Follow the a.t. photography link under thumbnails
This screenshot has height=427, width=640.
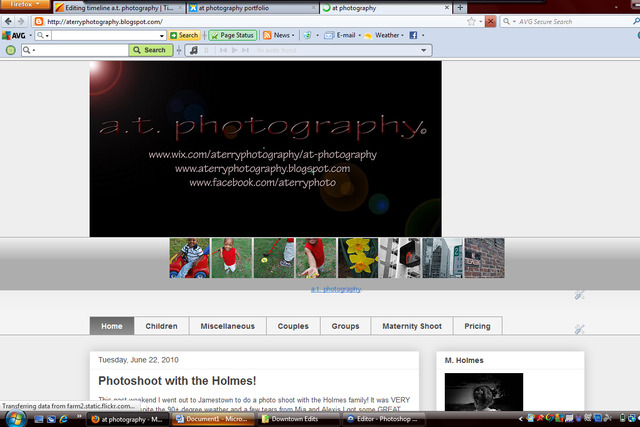coord(336,289)
